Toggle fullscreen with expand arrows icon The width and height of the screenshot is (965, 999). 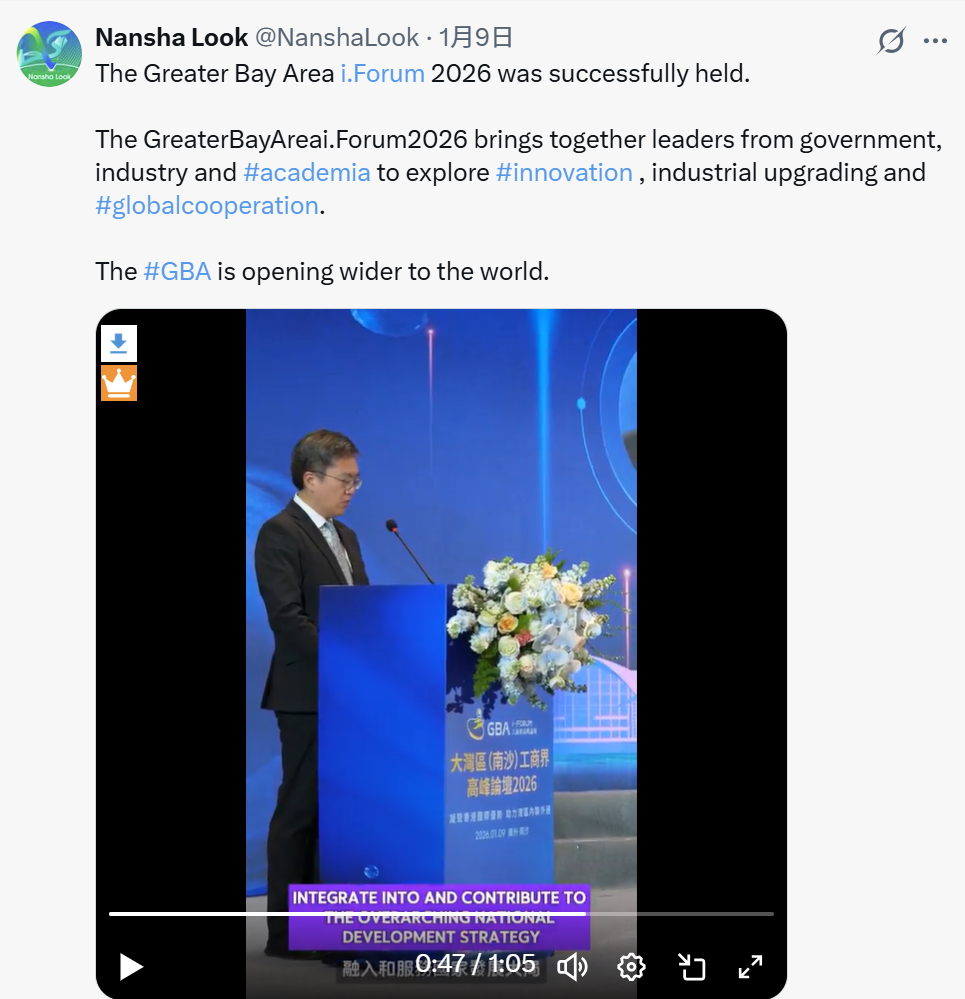click(x=750, y=967)
